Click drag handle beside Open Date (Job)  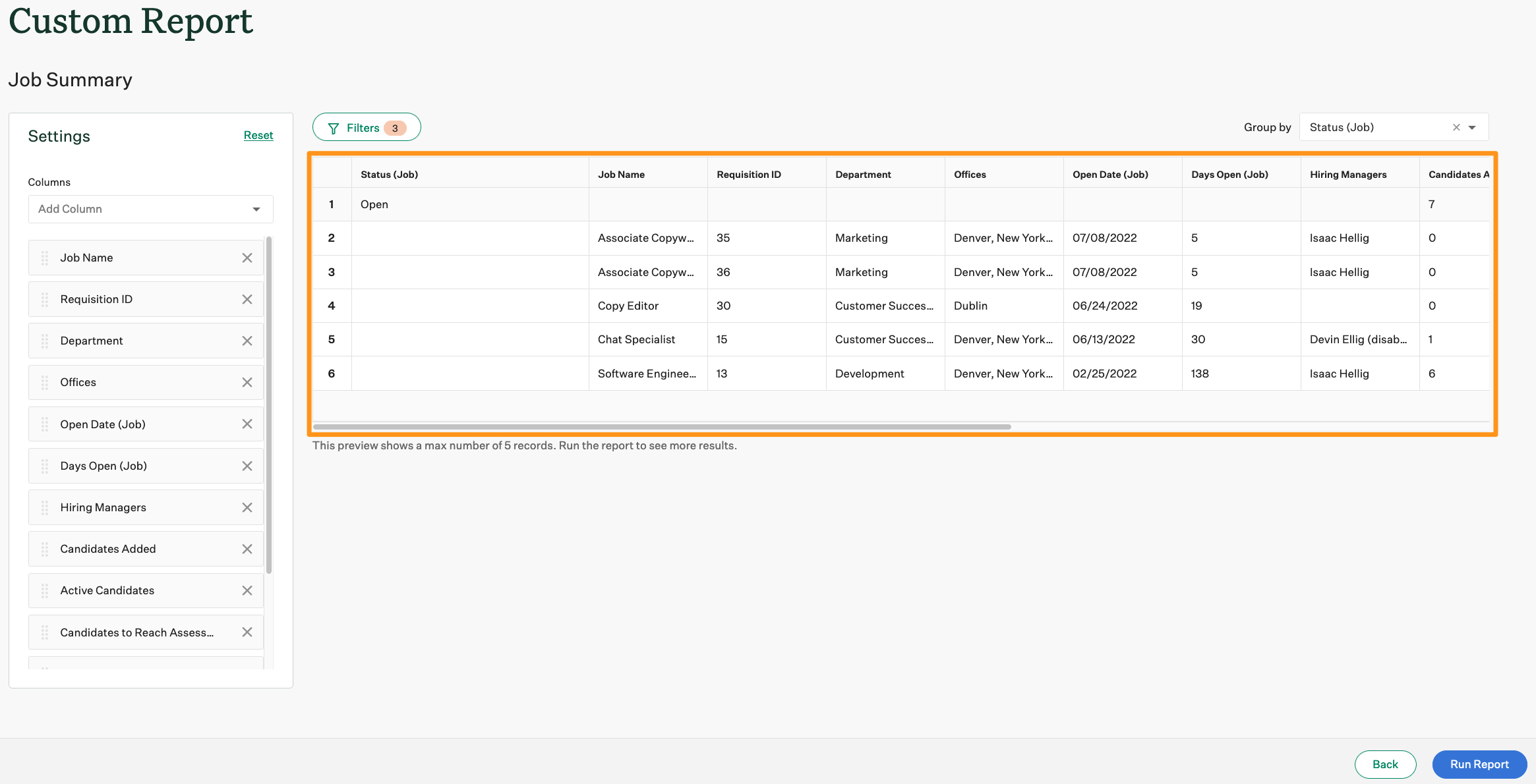click(45, 424)
